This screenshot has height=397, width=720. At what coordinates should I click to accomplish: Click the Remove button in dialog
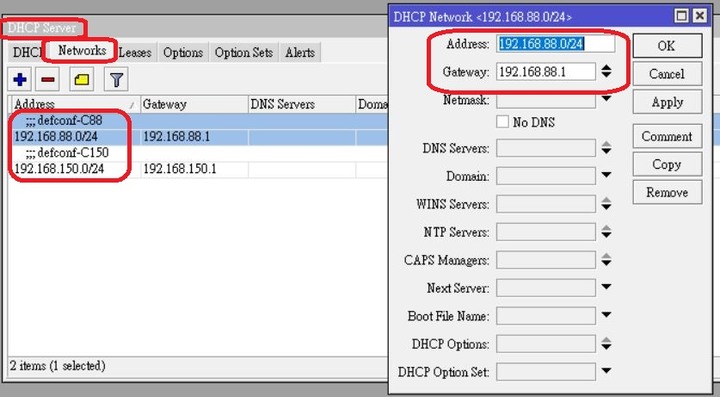pos(667,192)
